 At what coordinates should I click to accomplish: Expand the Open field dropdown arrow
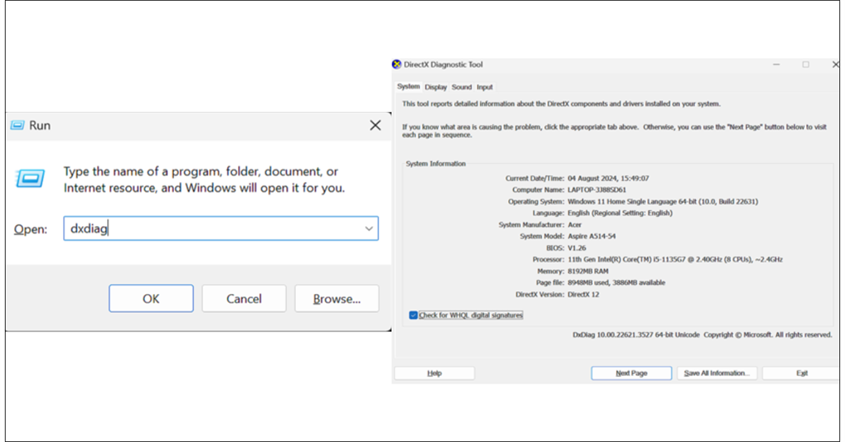[369, 229]
